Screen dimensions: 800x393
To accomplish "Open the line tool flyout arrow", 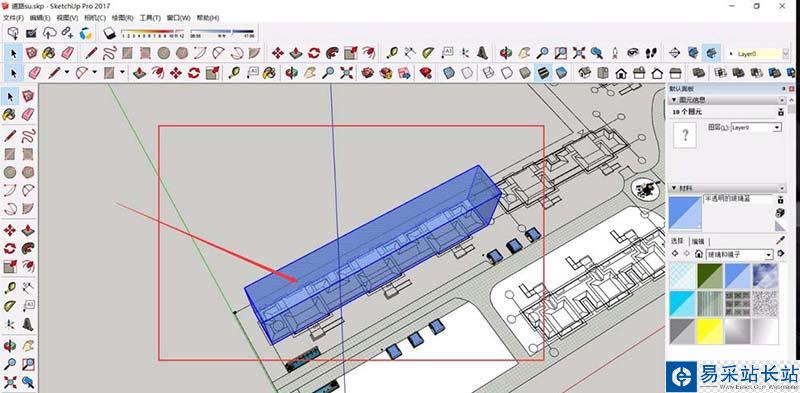I will 67,73.
